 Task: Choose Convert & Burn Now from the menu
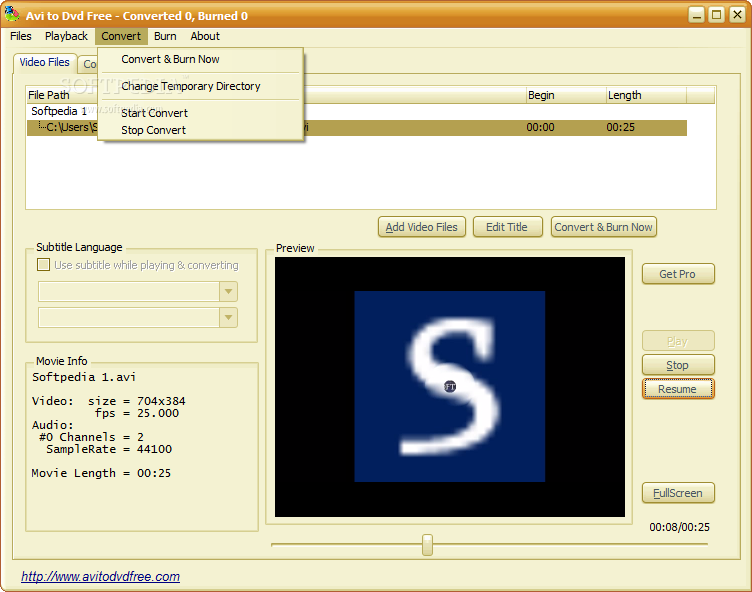tap(170, 59)
